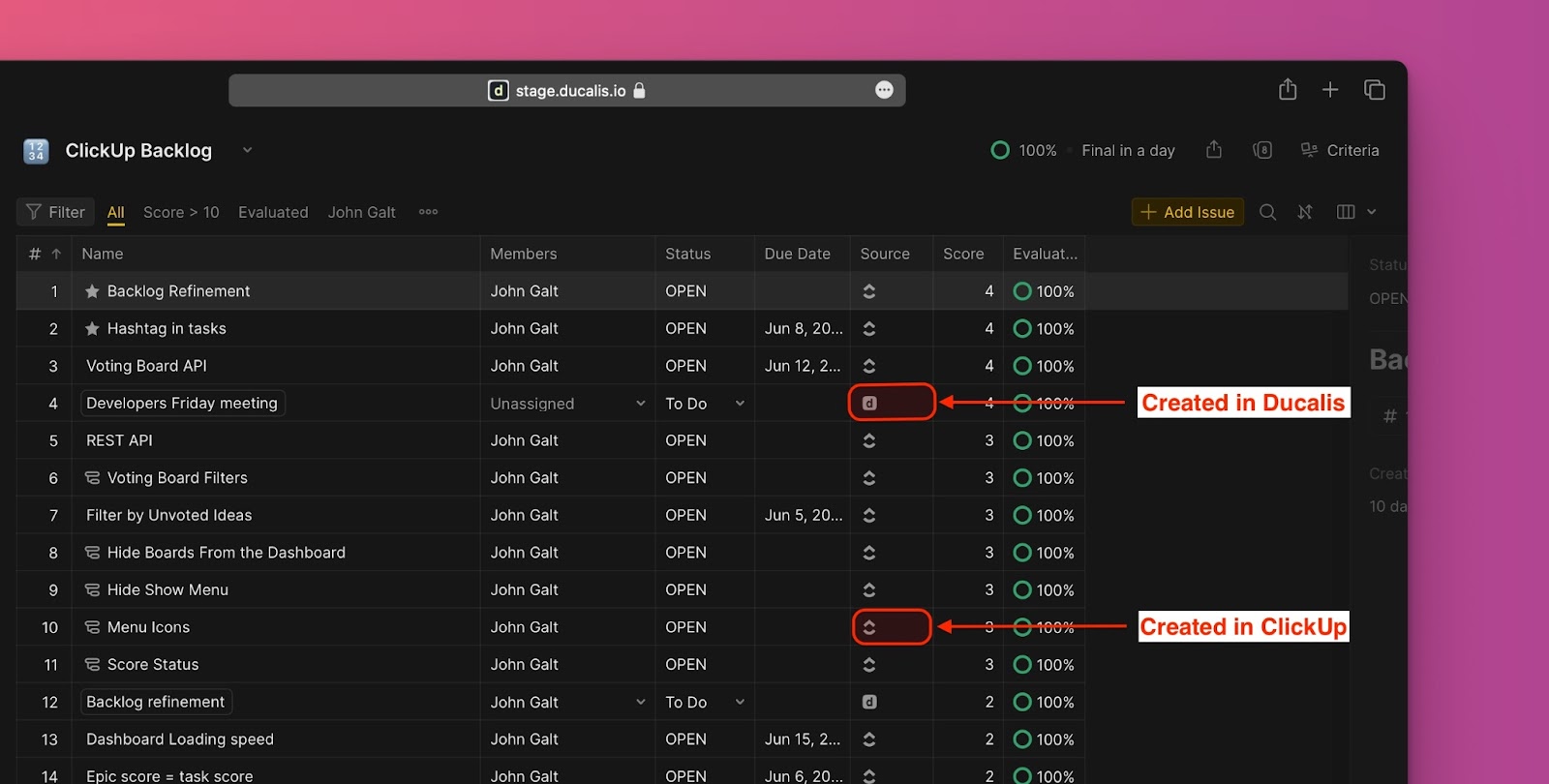
Task: Select the Score > 10 filter tab
Action: click(x=181, y=212)
